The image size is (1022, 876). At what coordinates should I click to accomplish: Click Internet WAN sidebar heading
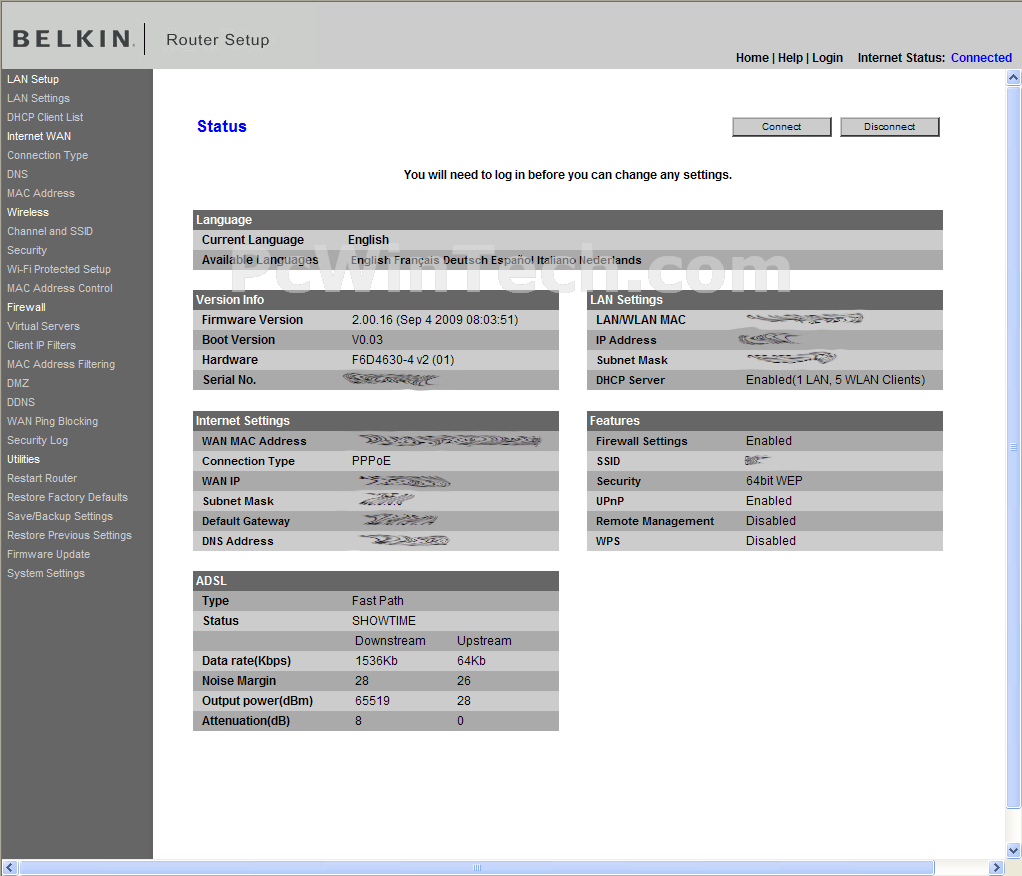(39, 136)
